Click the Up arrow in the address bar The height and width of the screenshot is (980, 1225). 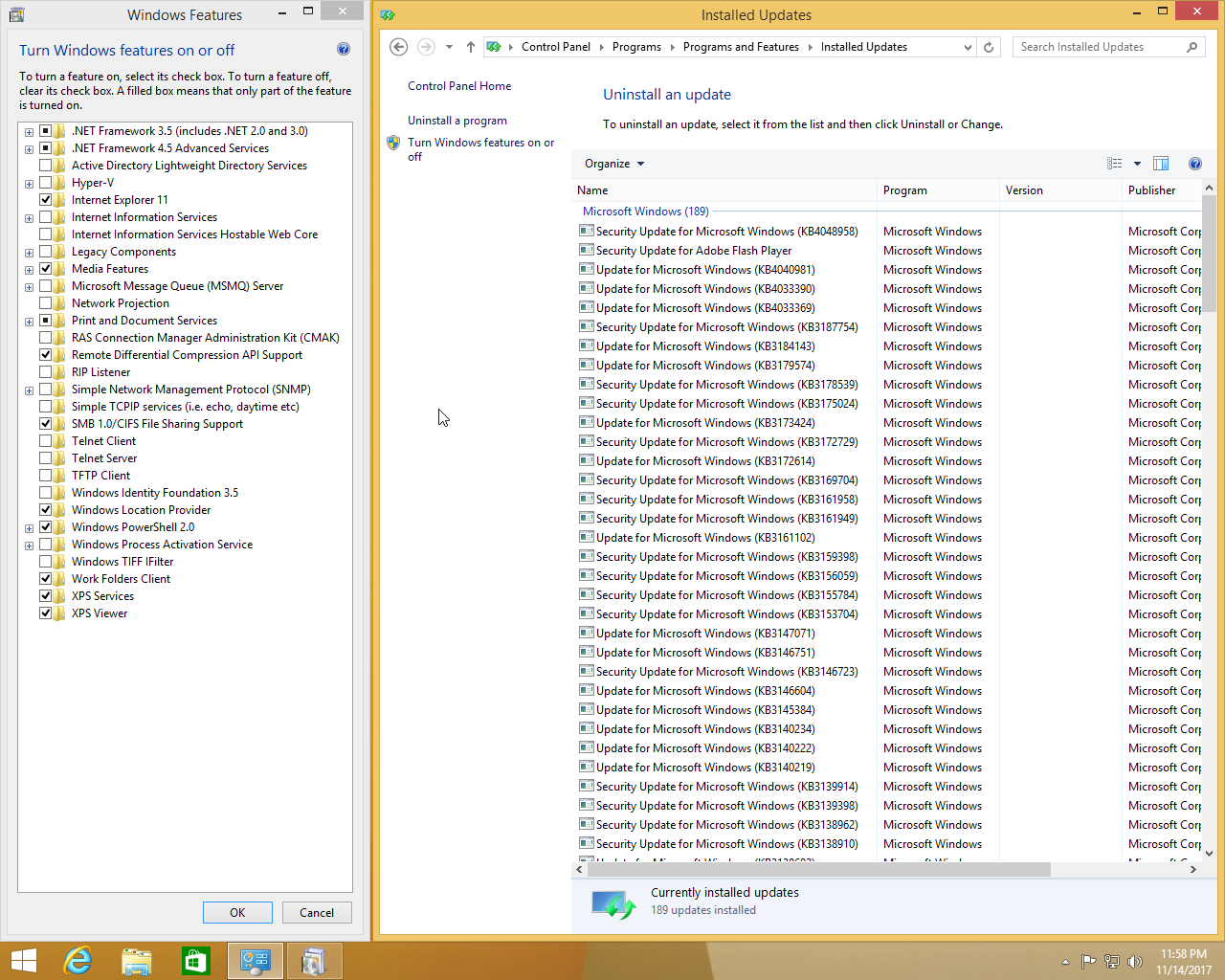pyautogui.click(x=471, y=47)
